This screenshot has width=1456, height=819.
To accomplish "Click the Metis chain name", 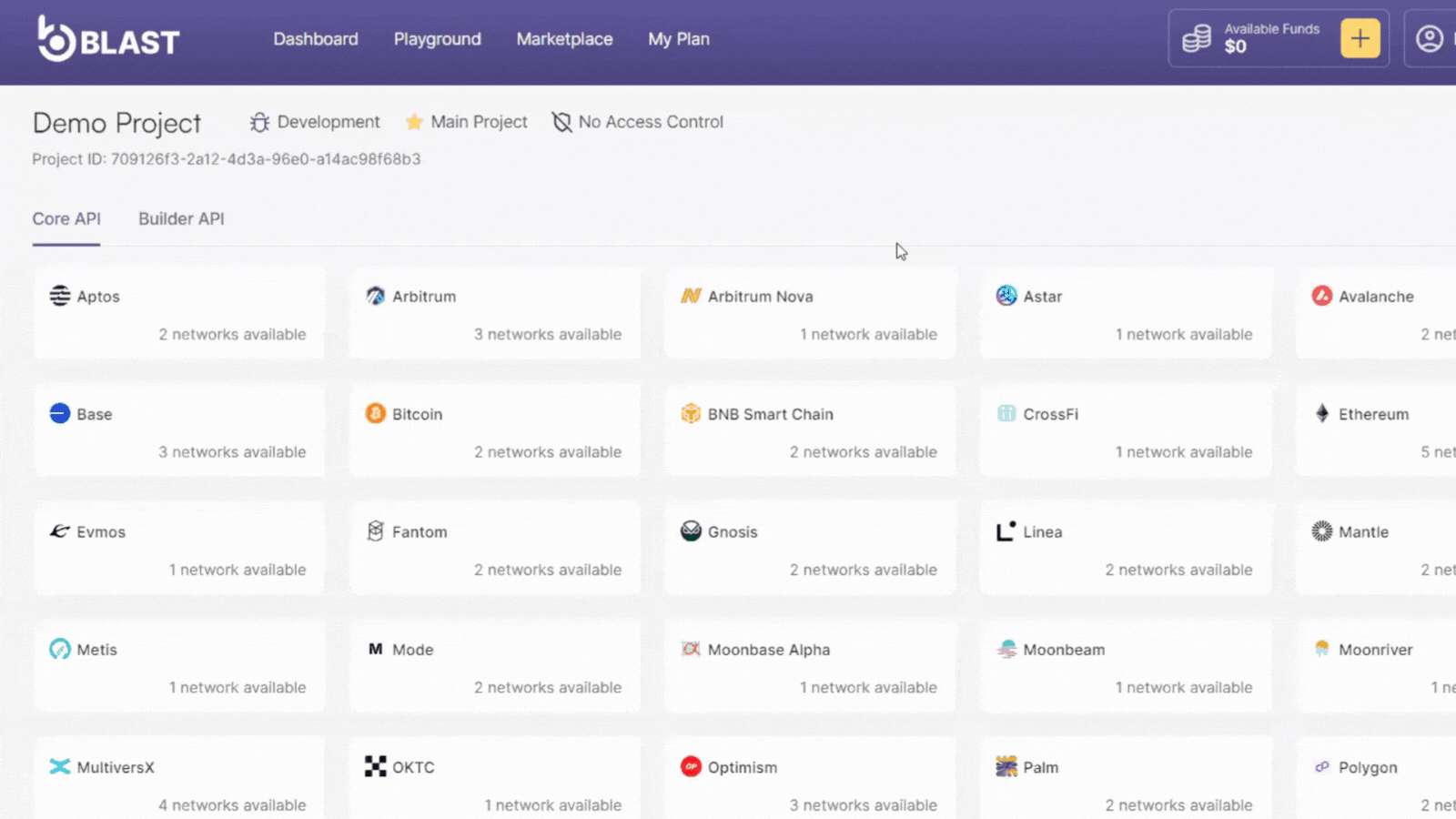I will tap(97, 650).
